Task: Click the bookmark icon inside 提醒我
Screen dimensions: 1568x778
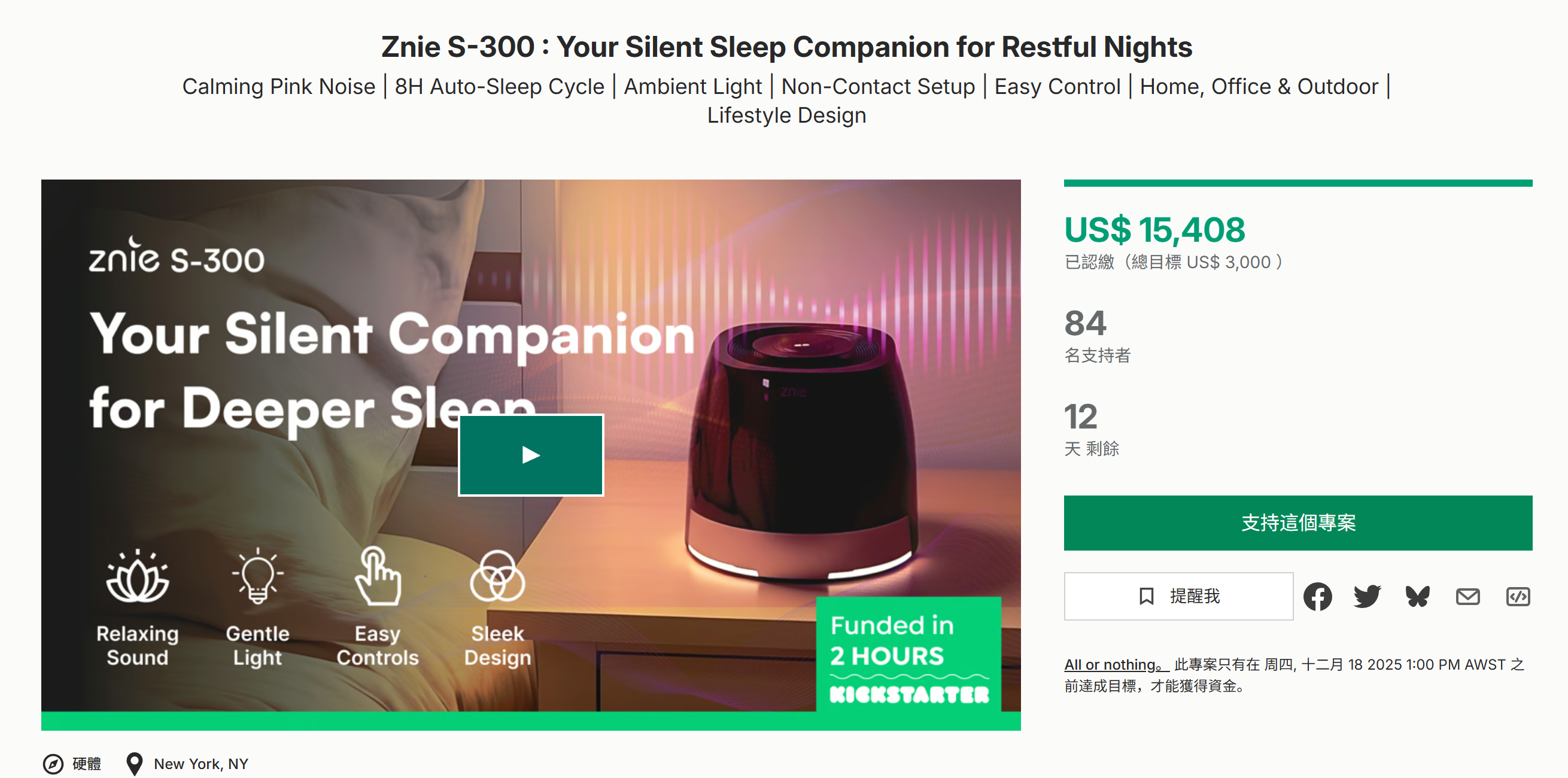Action: [1147, 597]
